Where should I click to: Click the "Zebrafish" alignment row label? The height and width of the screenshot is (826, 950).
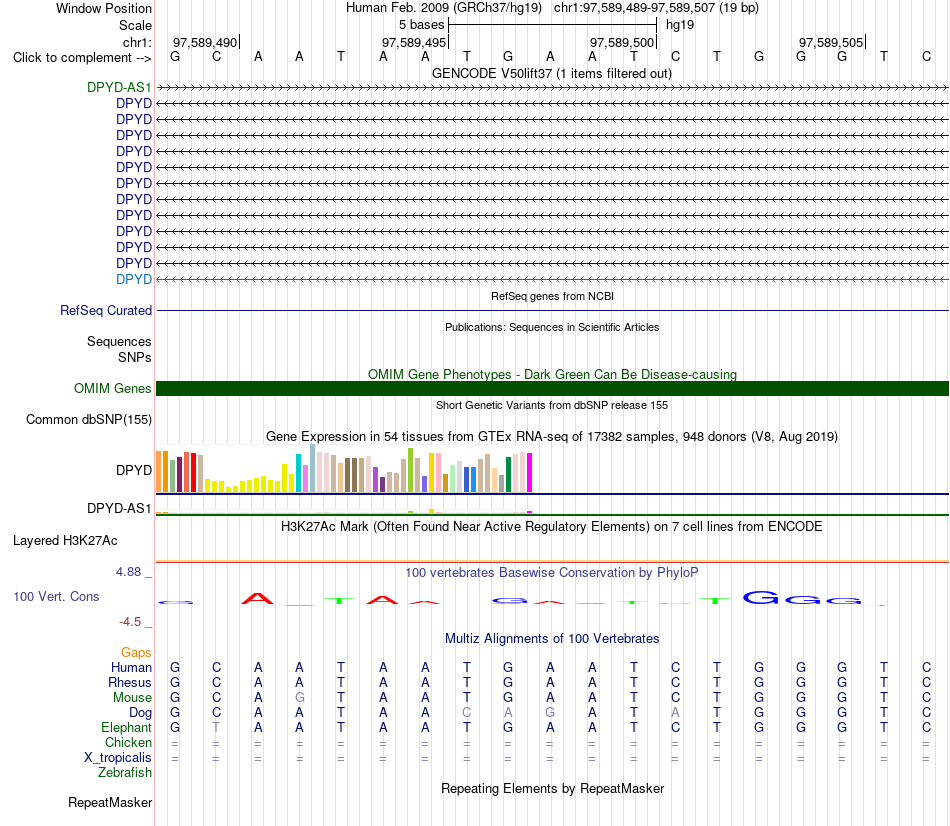[125, 773]
